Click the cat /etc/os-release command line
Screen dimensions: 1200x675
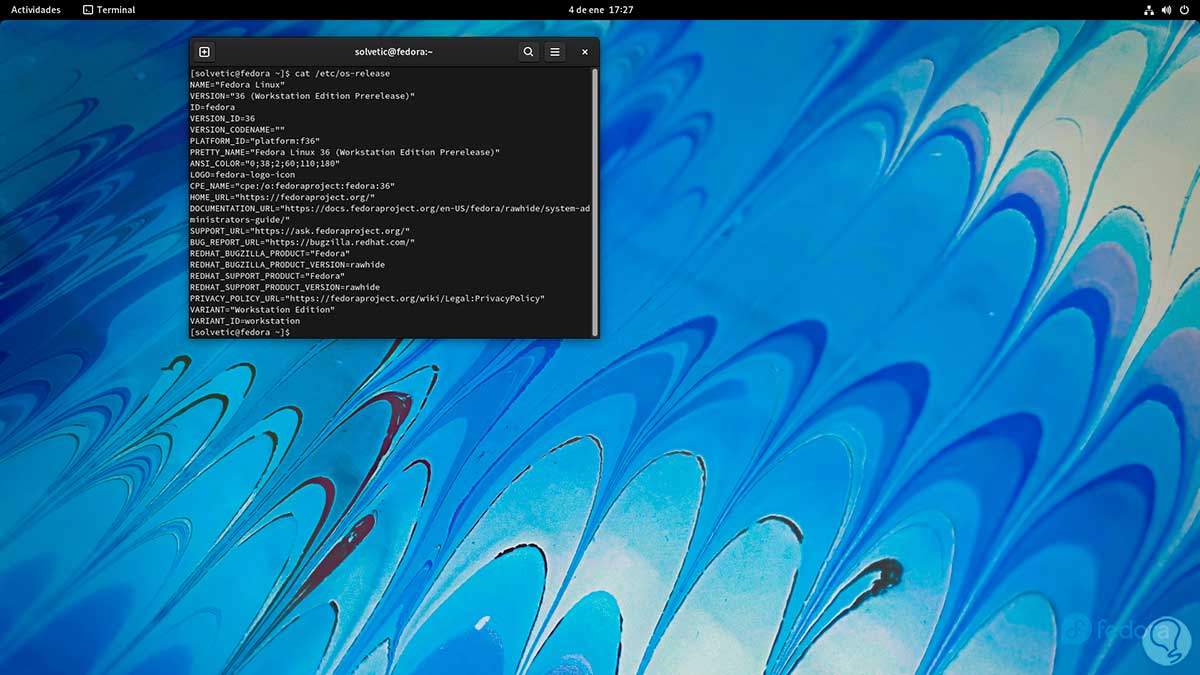(342, 74)
